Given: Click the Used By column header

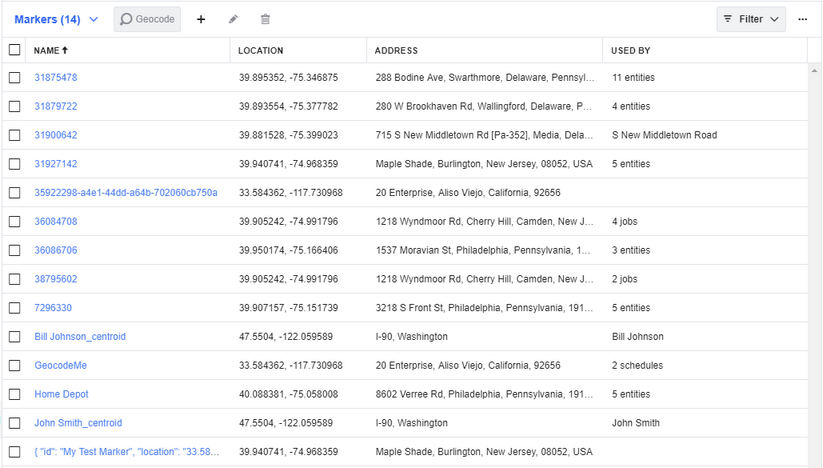Looking at the screenshot, I should point(631,50).
